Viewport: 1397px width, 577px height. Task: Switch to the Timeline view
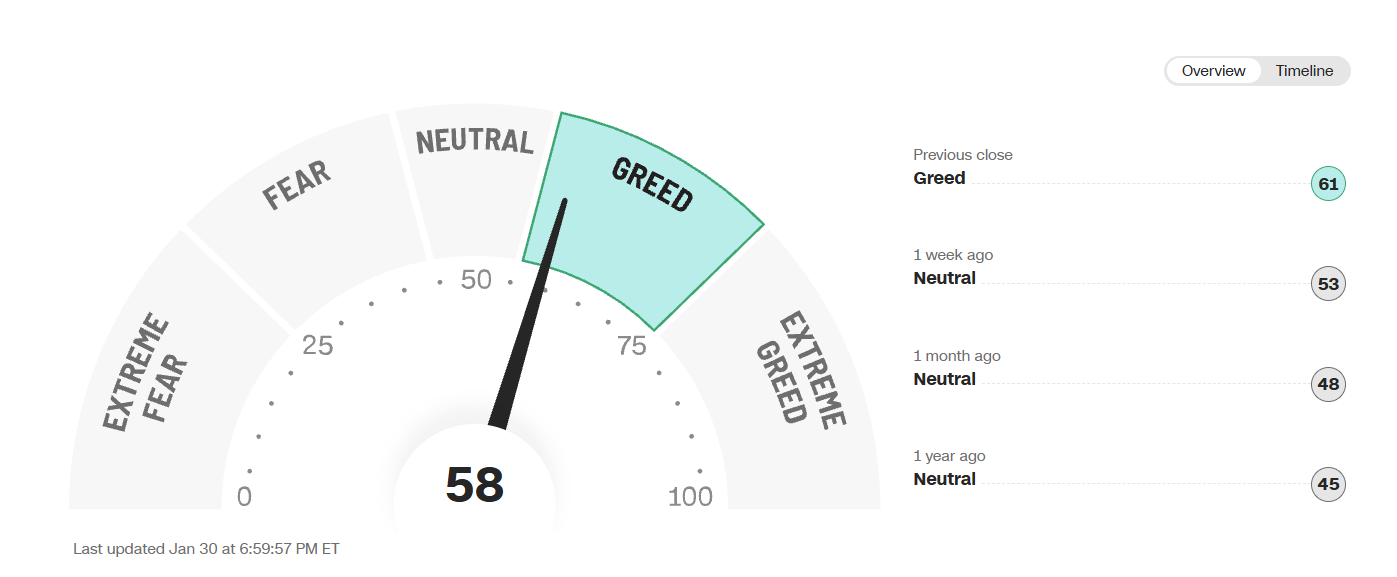point(1304,71)
